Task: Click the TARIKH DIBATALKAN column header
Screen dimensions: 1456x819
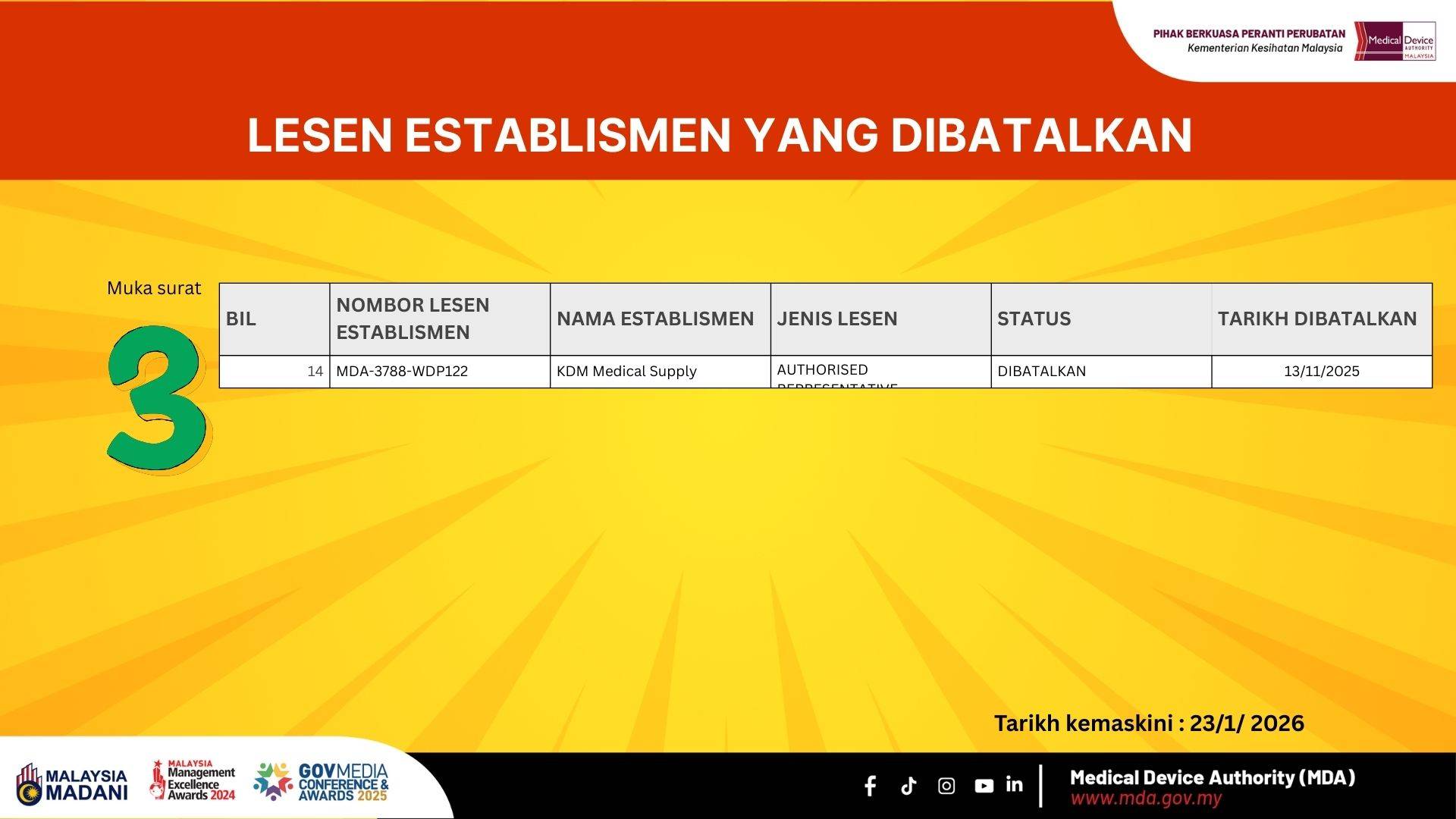Action: coord(1317,318)
